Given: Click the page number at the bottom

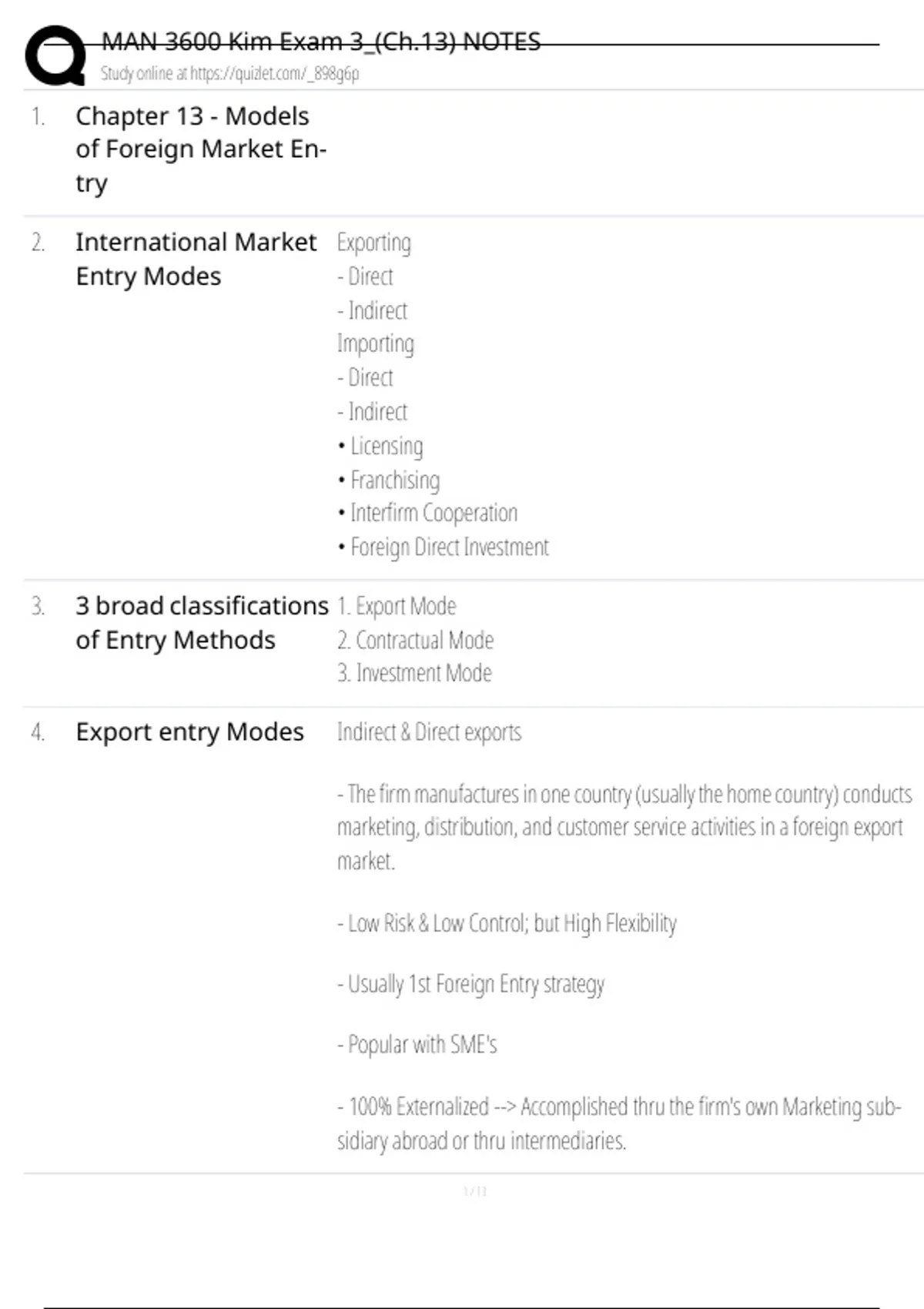Looking at the screenshot, I should point(474,1192).
